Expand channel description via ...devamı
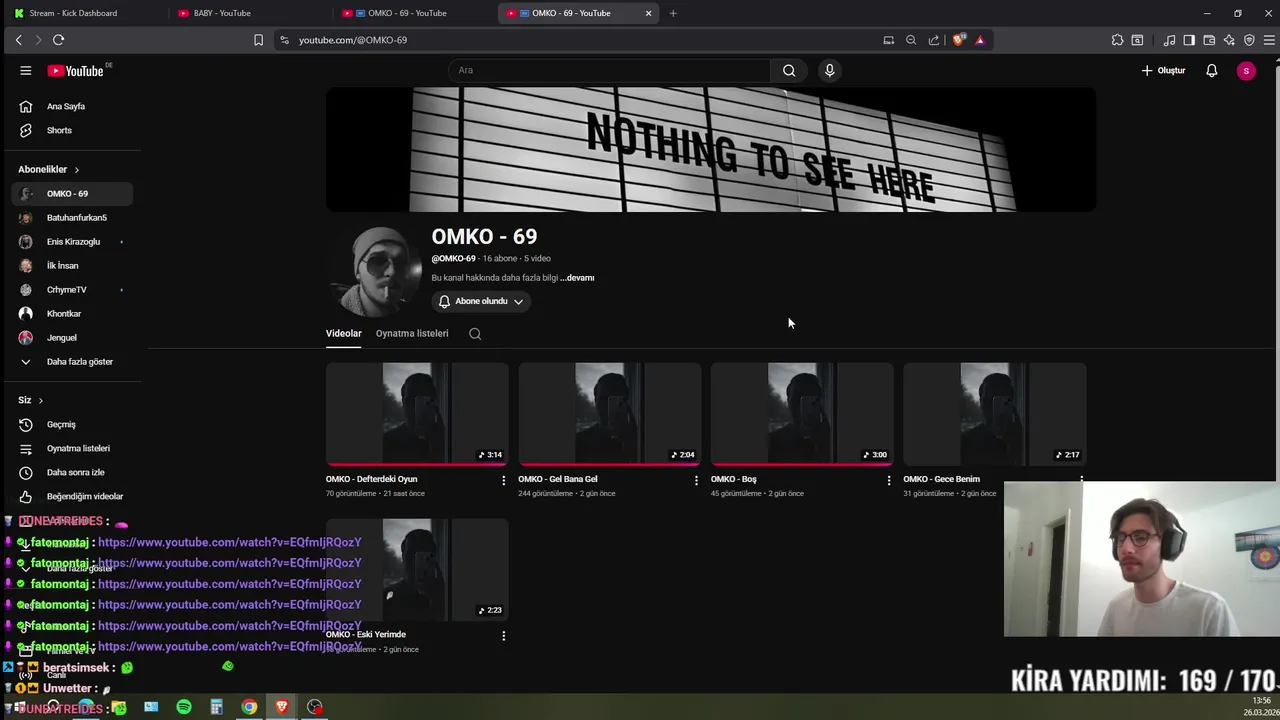This screenshot has height=720, width=1280. tap(577, 278)
